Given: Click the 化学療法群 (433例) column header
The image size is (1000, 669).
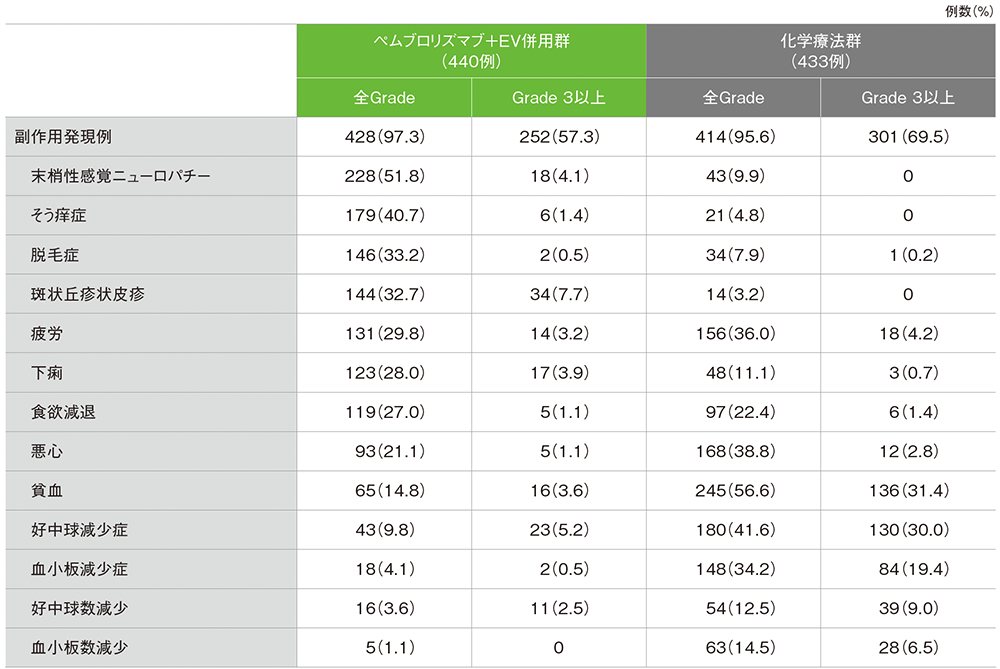Looking at the screenshot, I should [820, 50].
